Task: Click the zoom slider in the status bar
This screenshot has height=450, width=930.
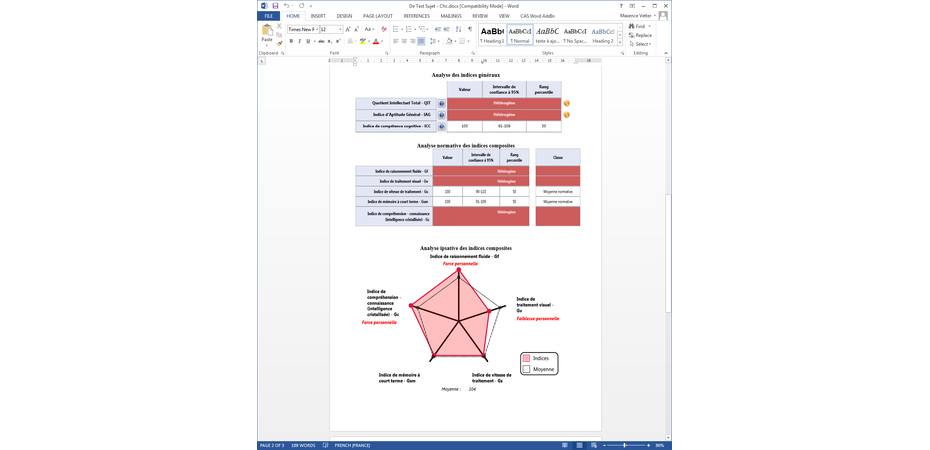Action: pyautogui.click(x=625, y=445)
